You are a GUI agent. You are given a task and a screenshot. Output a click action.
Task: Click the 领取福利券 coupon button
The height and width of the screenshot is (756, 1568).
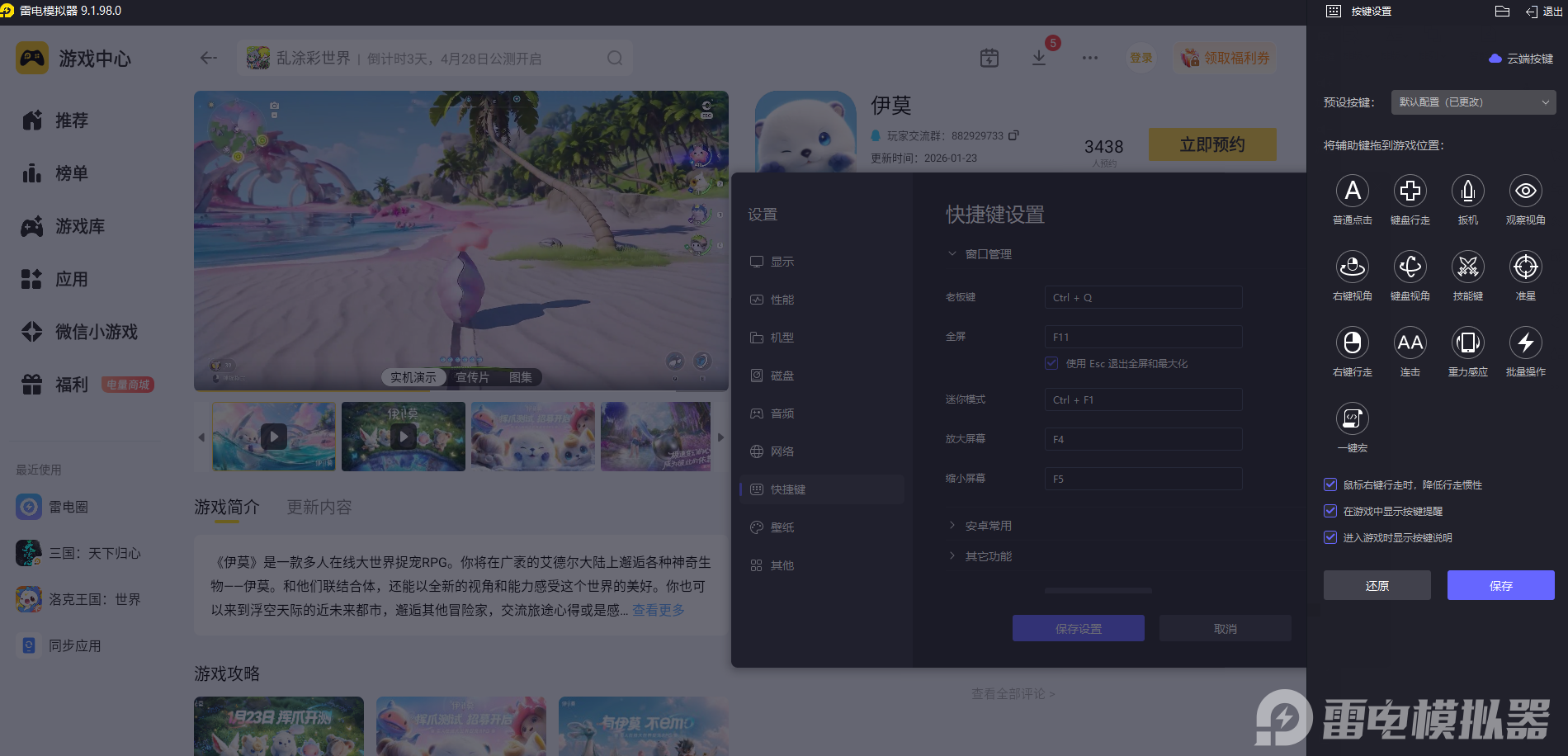(x=1226, y=58)
